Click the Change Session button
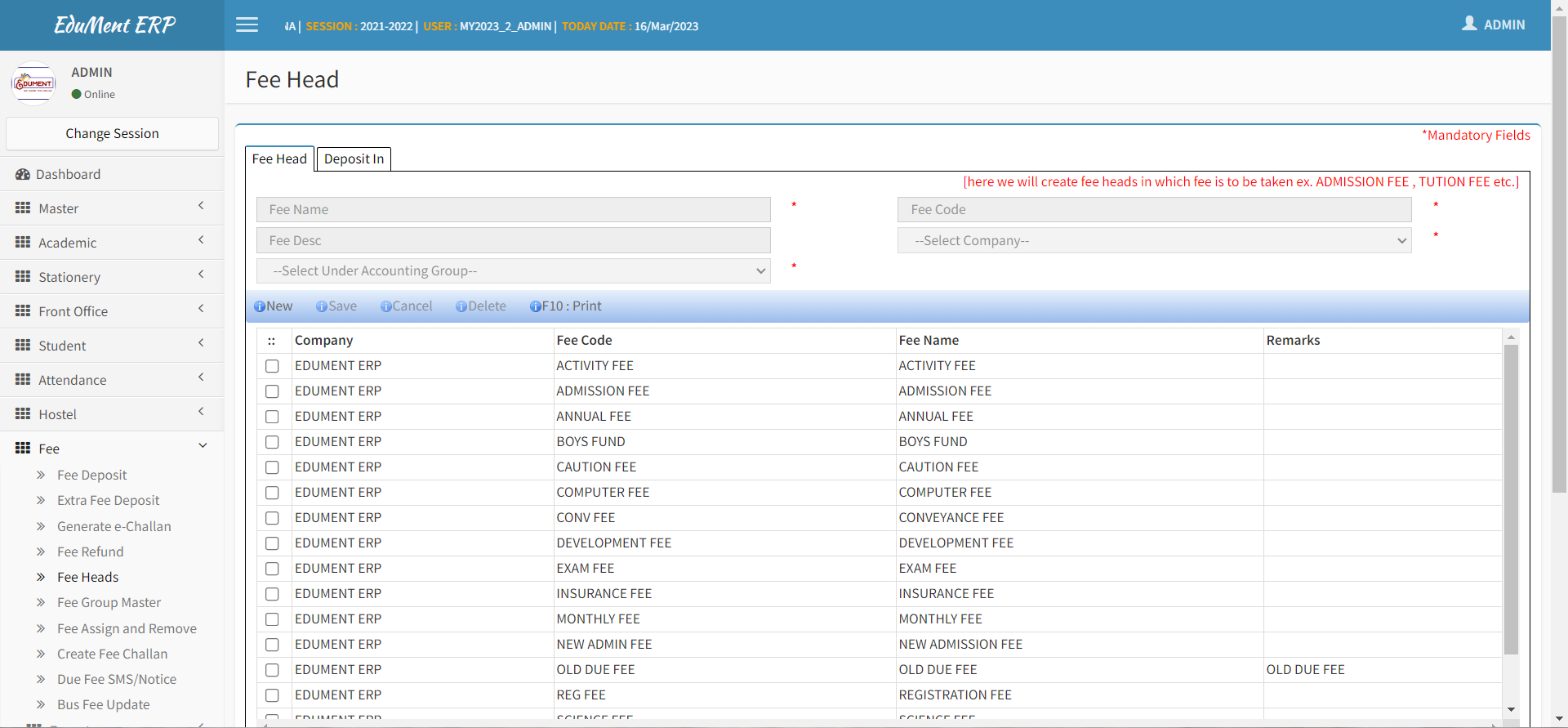The image size is (1568, 728). click(112, 133)
